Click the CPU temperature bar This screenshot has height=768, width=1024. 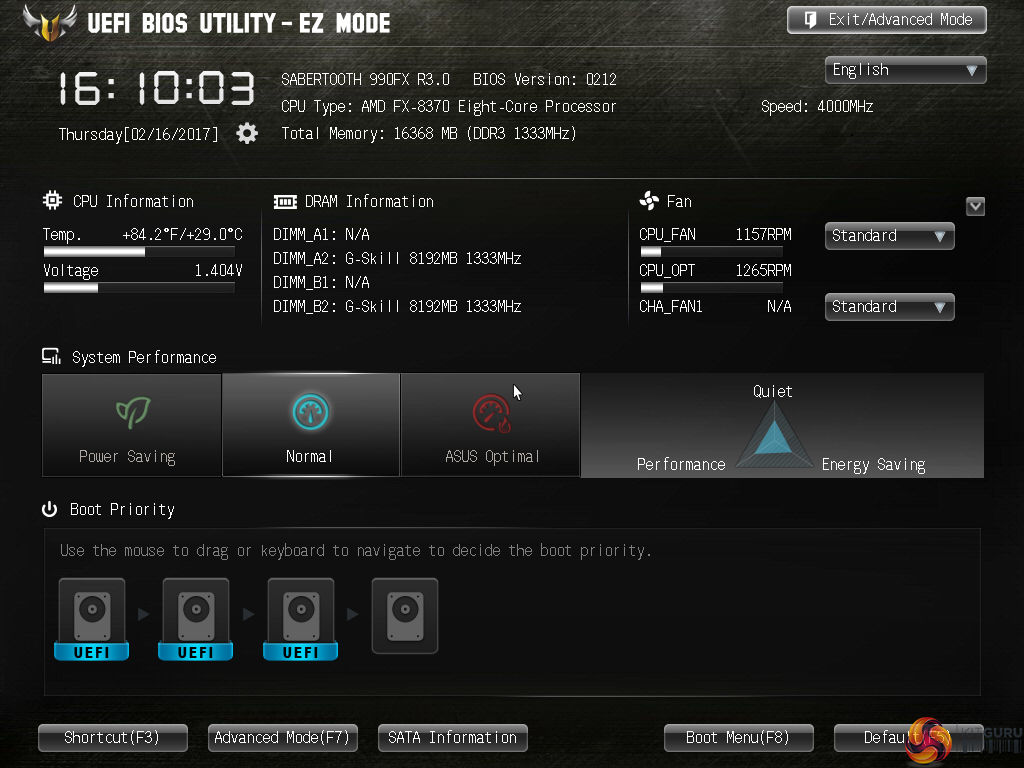(139, 252)
